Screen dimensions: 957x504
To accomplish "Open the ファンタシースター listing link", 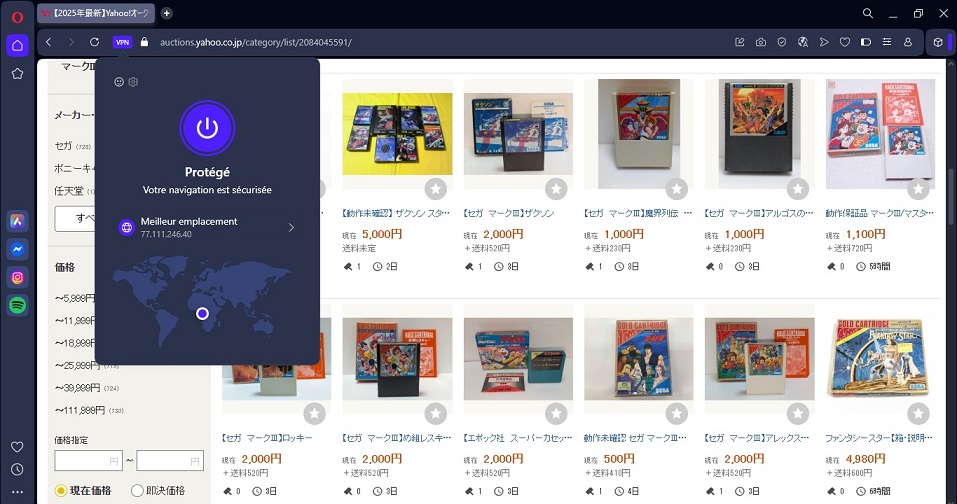I will tap(879, 438).
